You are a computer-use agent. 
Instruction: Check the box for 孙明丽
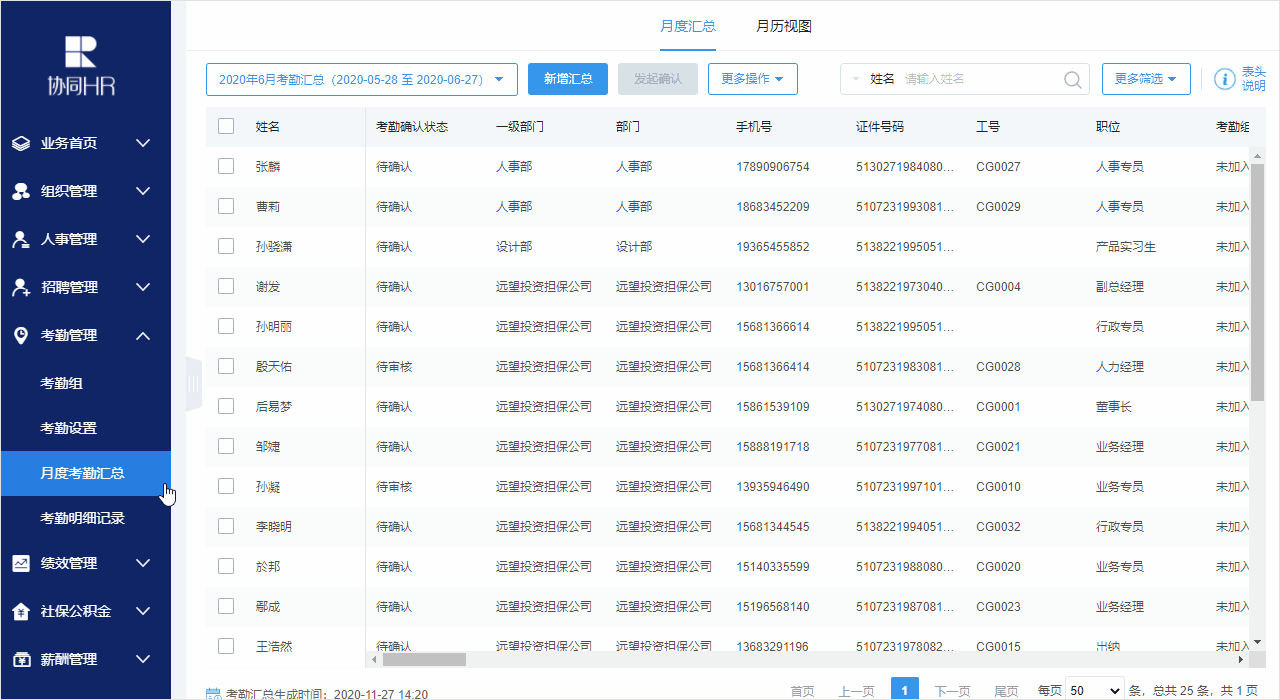click(x=226, y=327)
